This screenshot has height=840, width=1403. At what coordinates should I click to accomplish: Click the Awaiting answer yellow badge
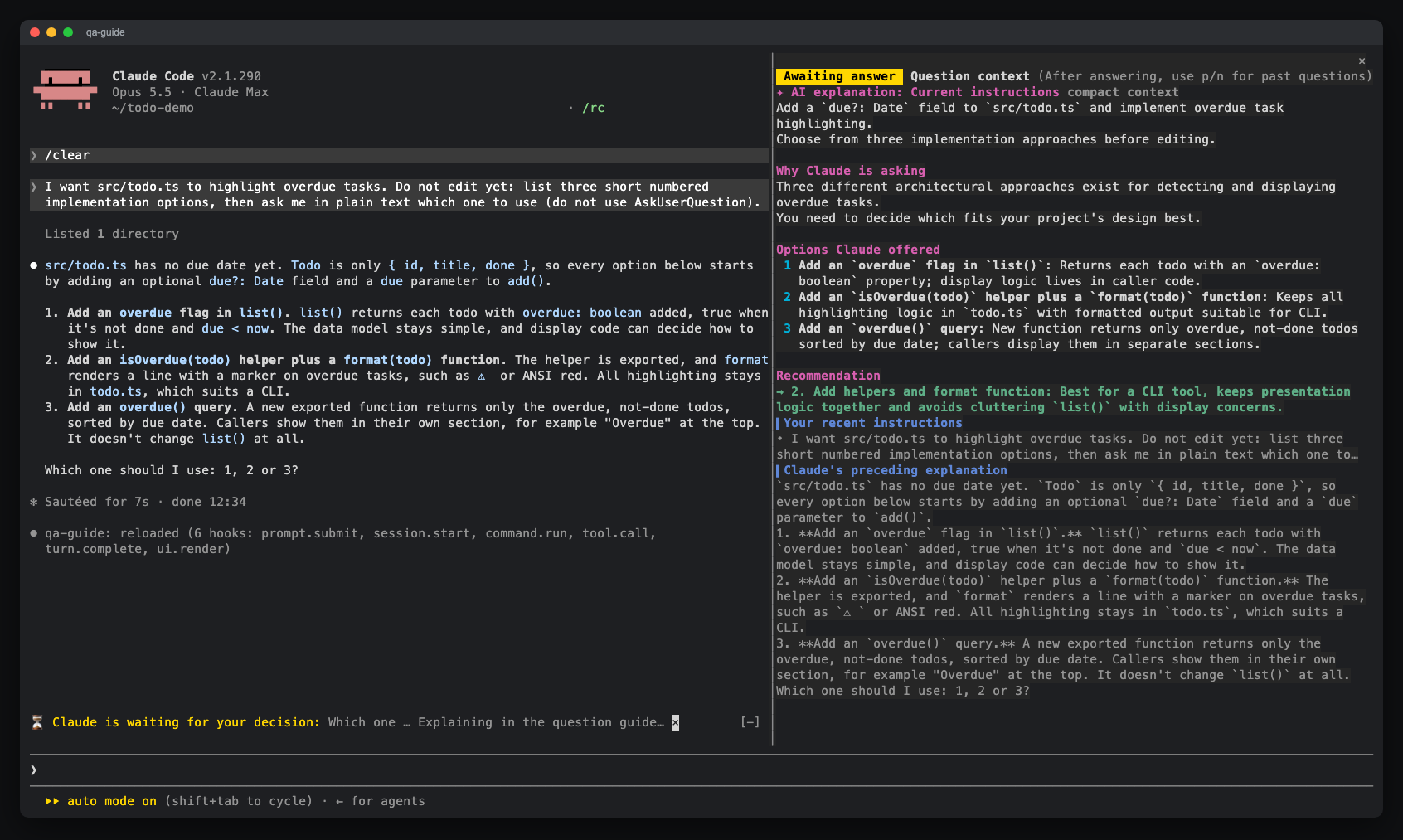click(839, 76)
